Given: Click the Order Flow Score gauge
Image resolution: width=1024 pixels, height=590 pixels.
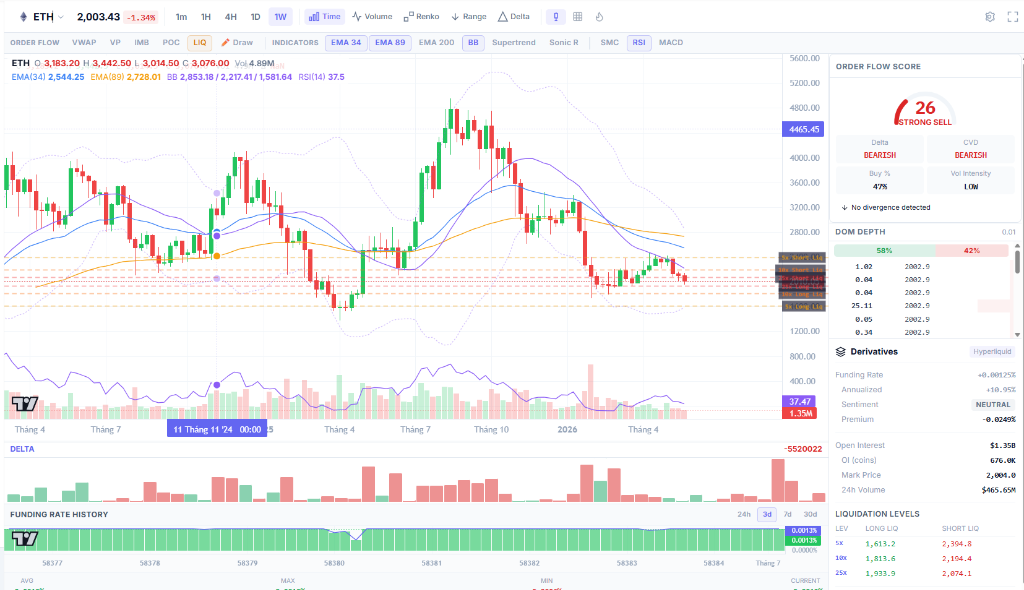Looking at the screenshot, I should pos(925,110).
